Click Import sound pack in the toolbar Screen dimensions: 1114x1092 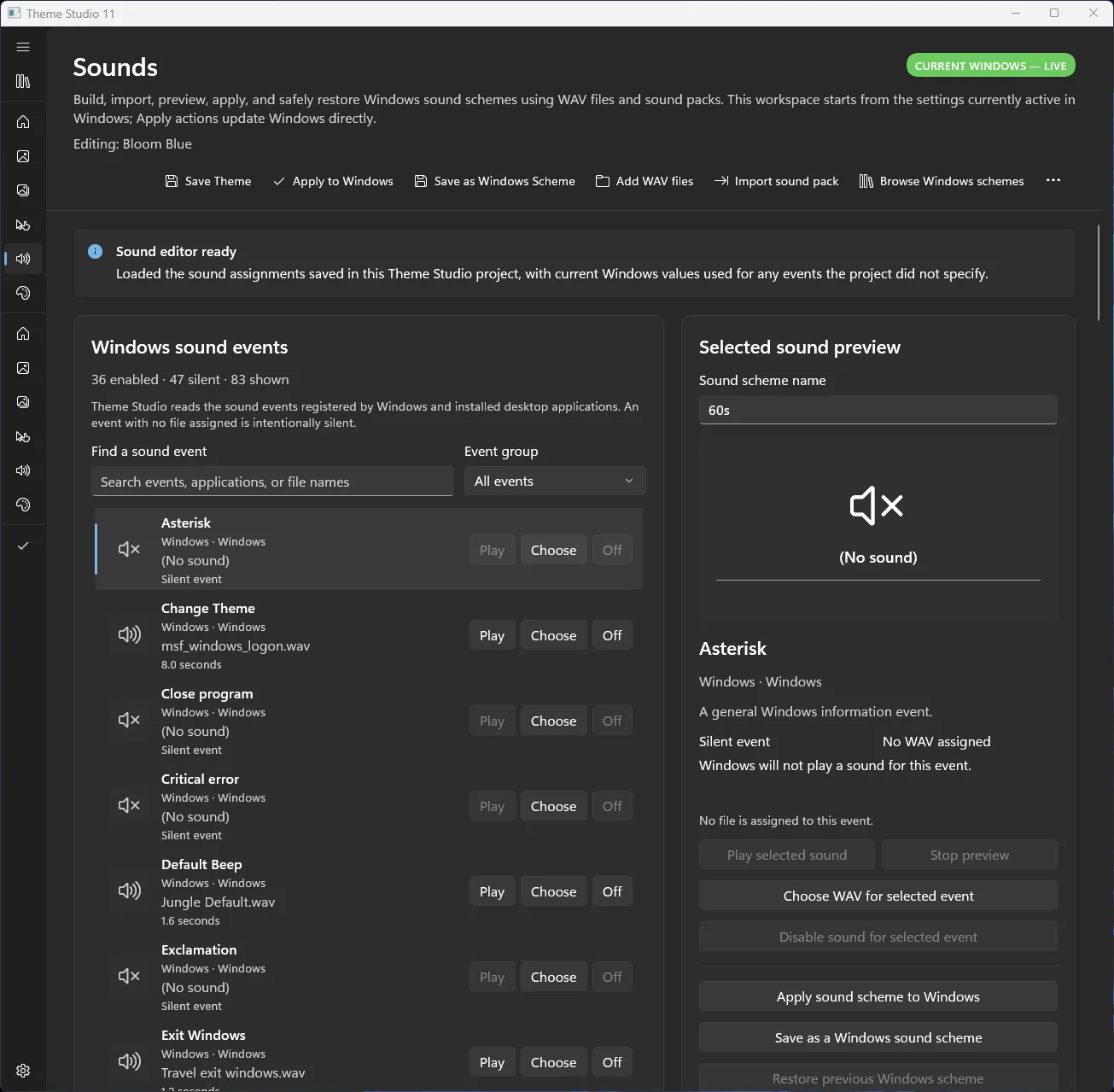tap(776, 181)
